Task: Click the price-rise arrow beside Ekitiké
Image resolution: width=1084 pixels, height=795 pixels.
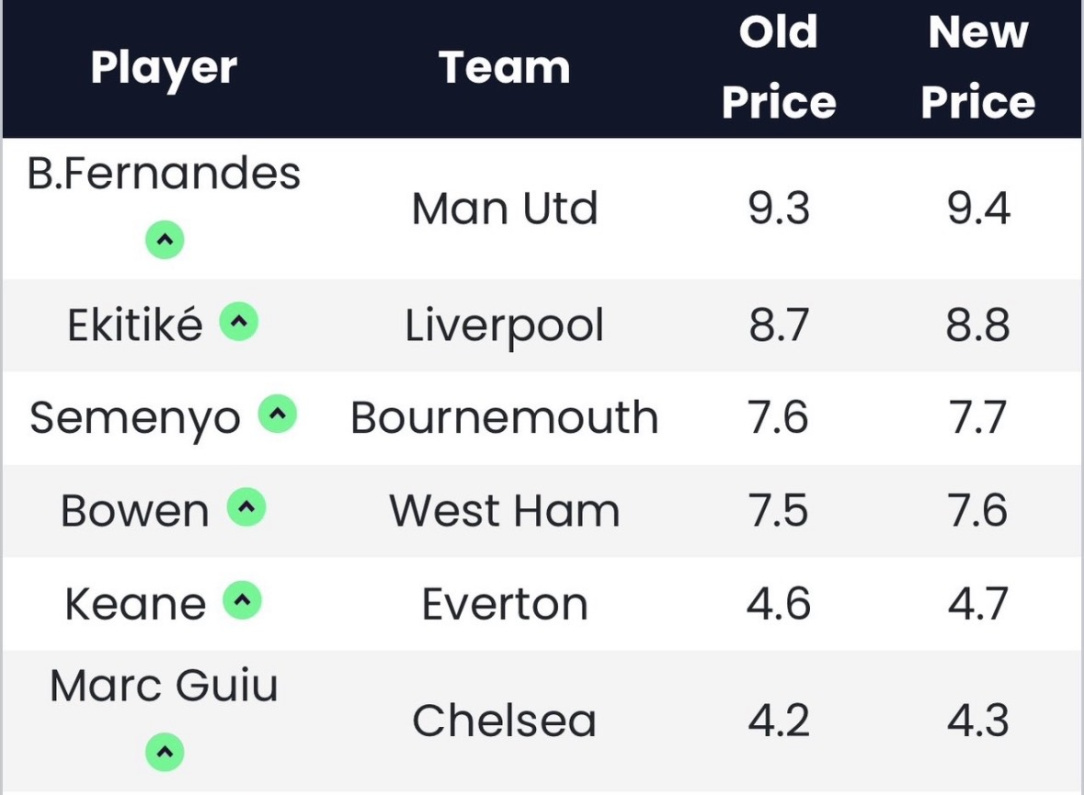Action: click(239, 322)
